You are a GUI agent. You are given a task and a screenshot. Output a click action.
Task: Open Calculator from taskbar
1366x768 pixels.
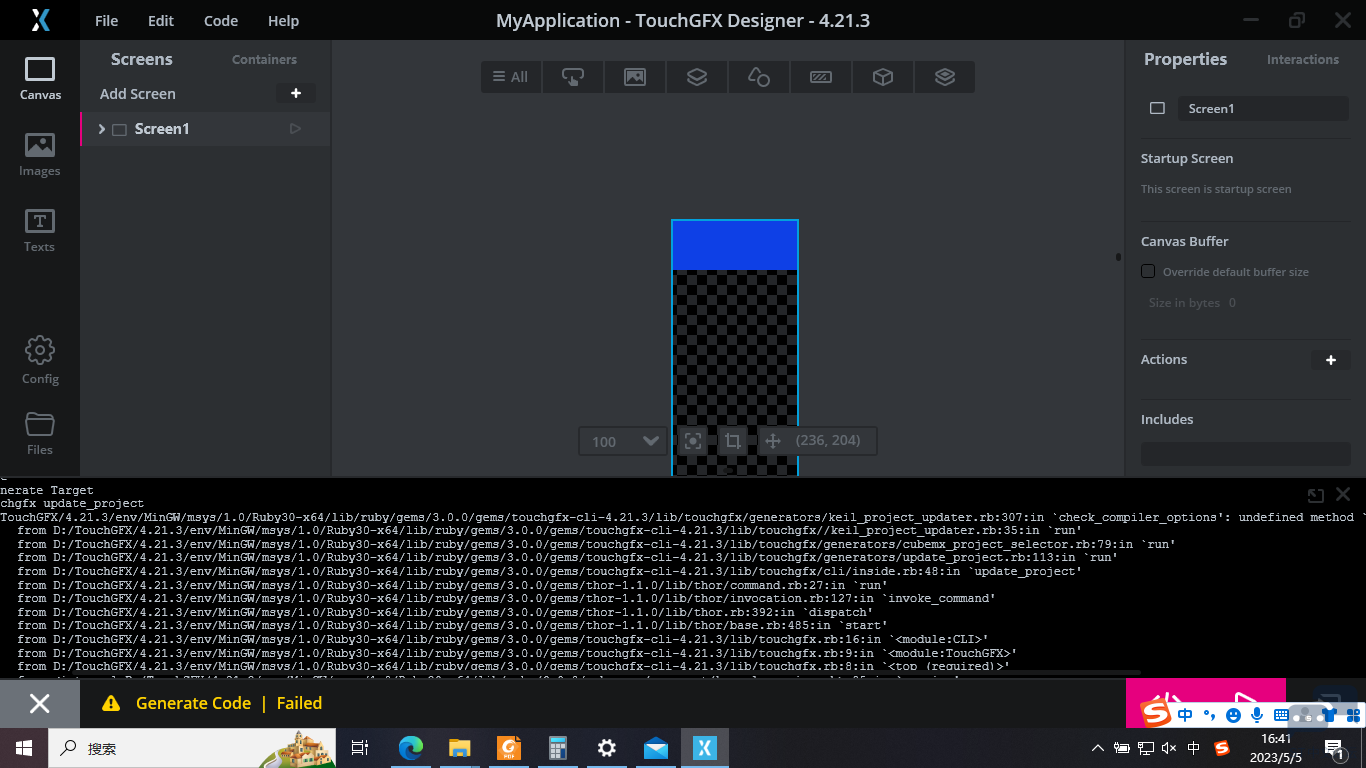pos(558,748)
